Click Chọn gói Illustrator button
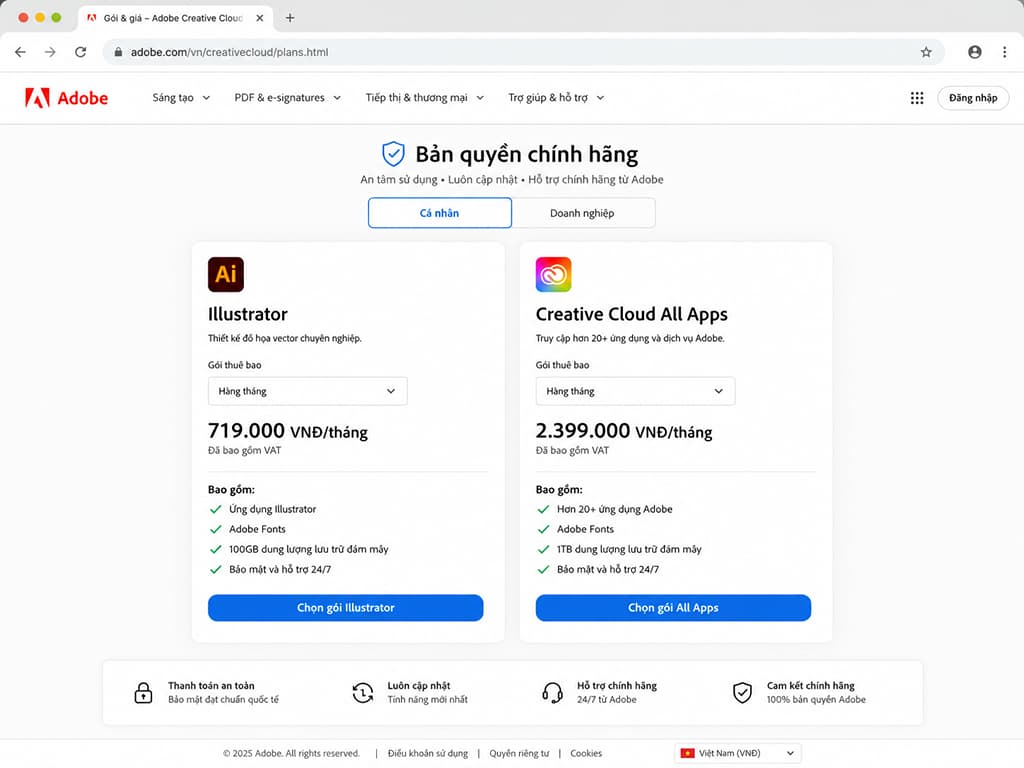 tap(345, 607)
